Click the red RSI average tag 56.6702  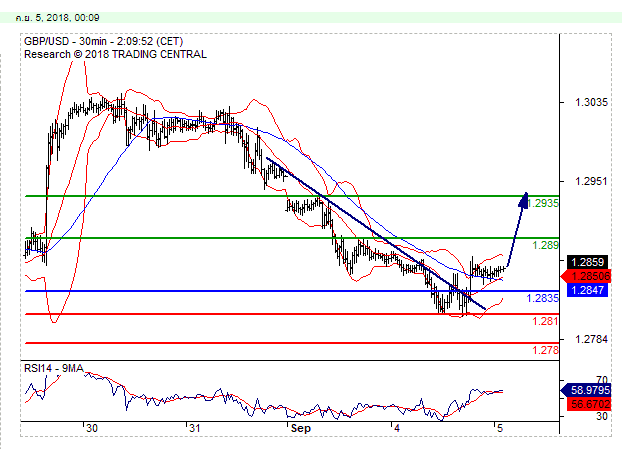tap(588, 404)
